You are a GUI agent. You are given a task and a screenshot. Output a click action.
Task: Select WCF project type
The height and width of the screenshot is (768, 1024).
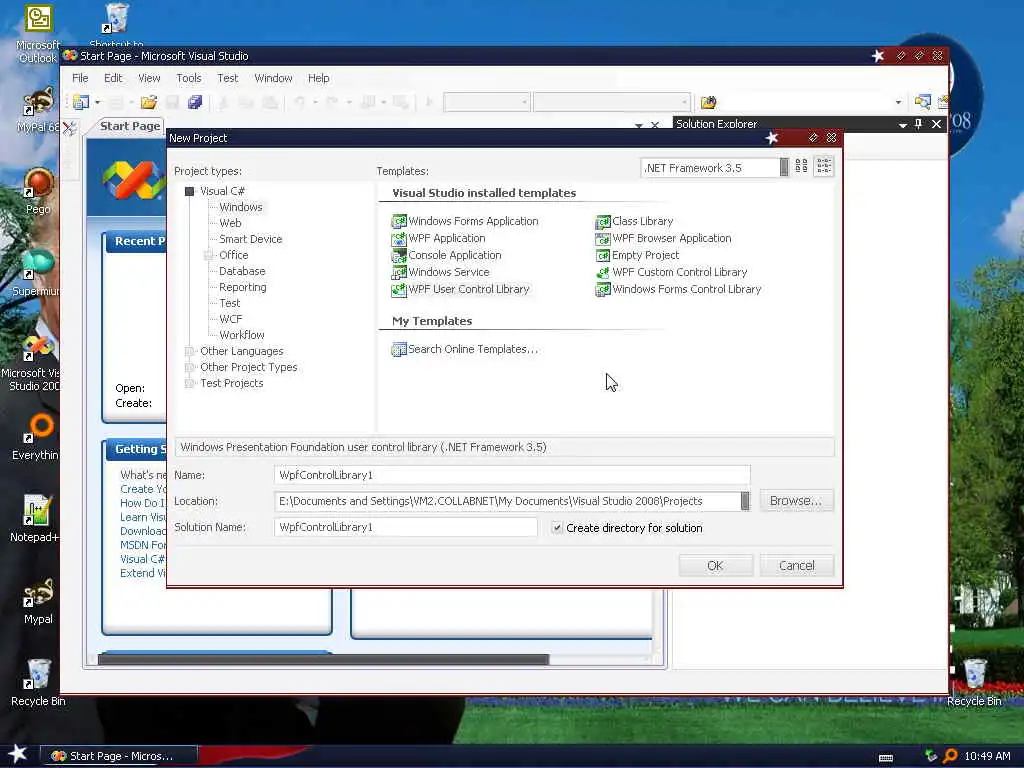231,319
